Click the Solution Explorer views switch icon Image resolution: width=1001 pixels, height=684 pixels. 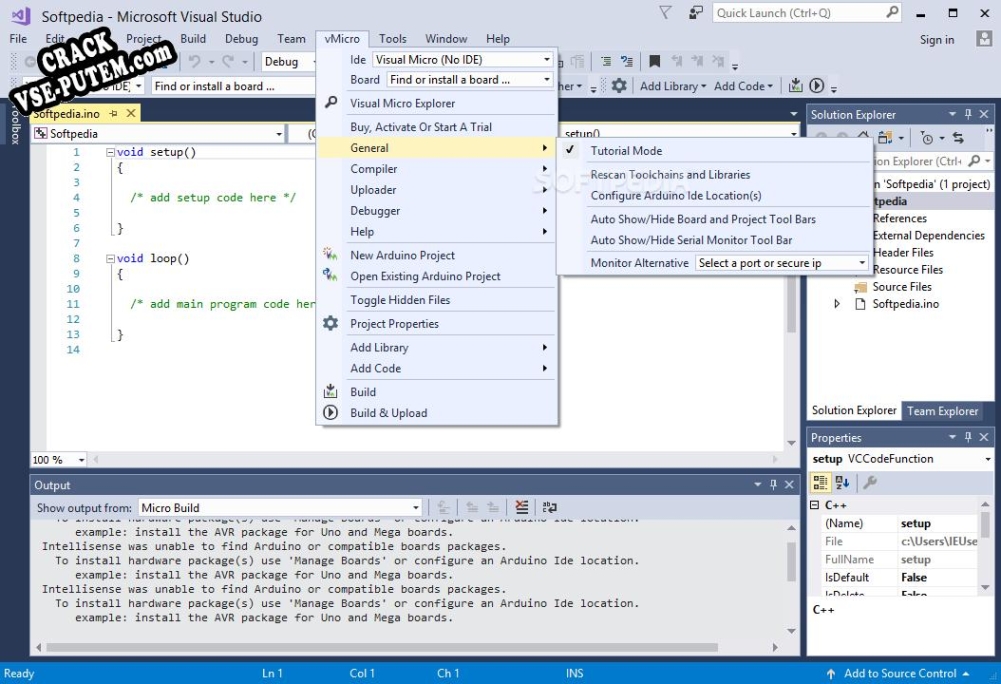point(885,138)
